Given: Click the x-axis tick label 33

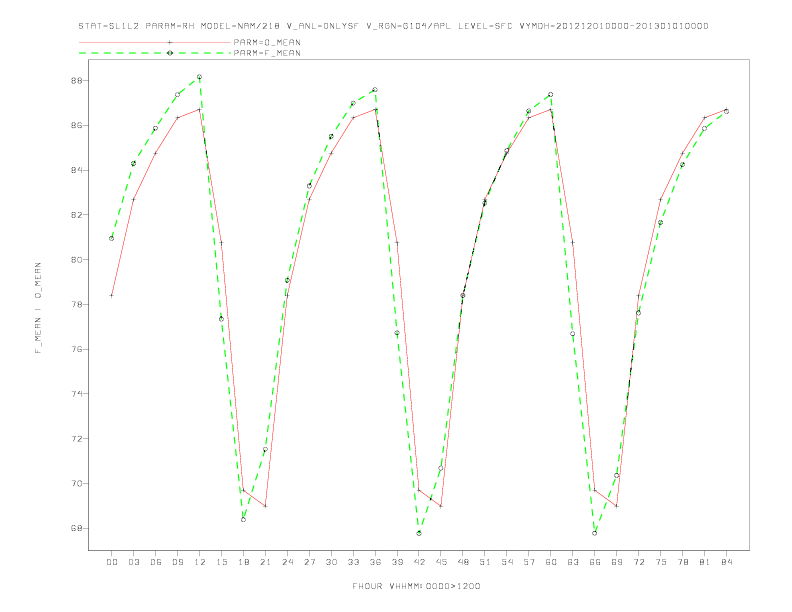Looking at the screenshot, I should (x=353, y=562).
